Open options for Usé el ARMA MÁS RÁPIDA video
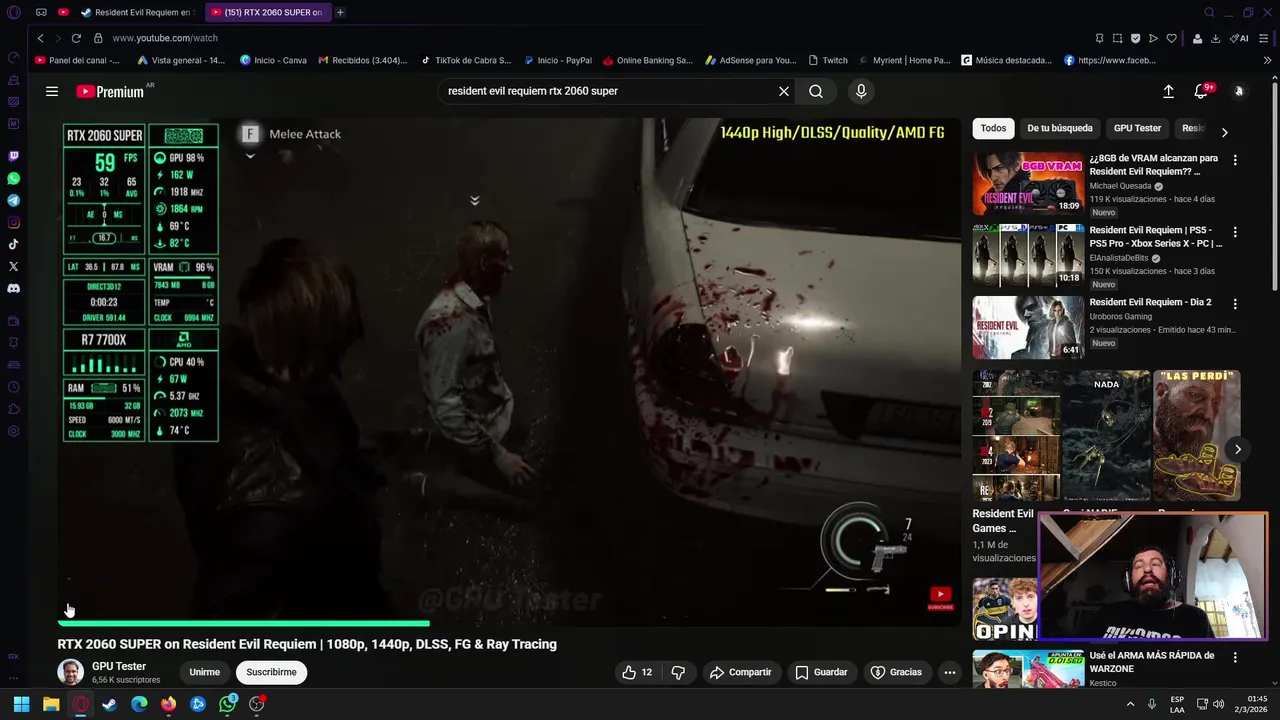The width and height of the screenshot is (1280, 720). tap(1235, 658)
